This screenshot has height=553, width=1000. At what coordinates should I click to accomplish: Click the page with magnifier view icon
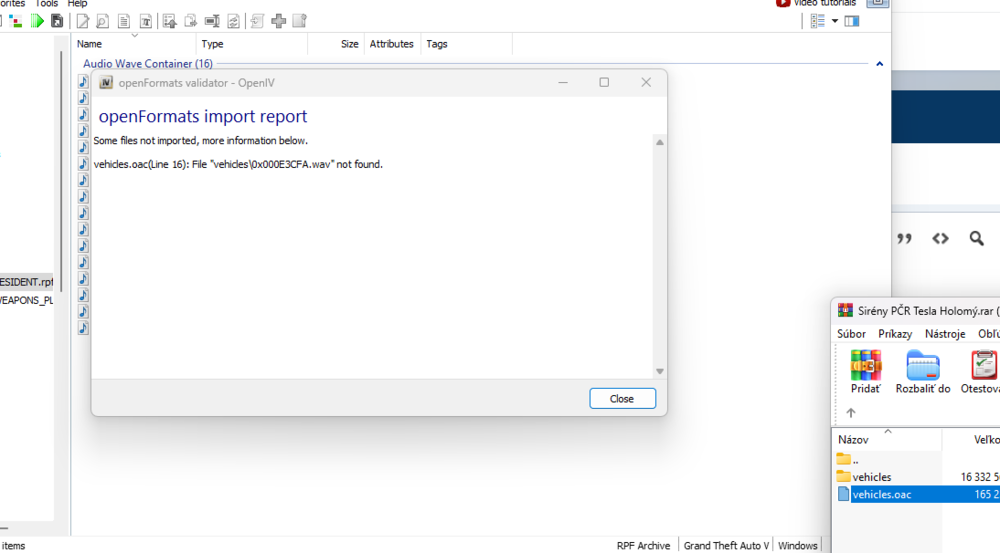point(102,21)
